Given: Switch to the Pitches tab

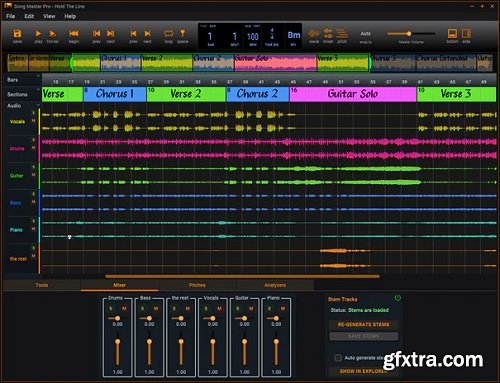Looking at the screenshot, I should (197, 285).
